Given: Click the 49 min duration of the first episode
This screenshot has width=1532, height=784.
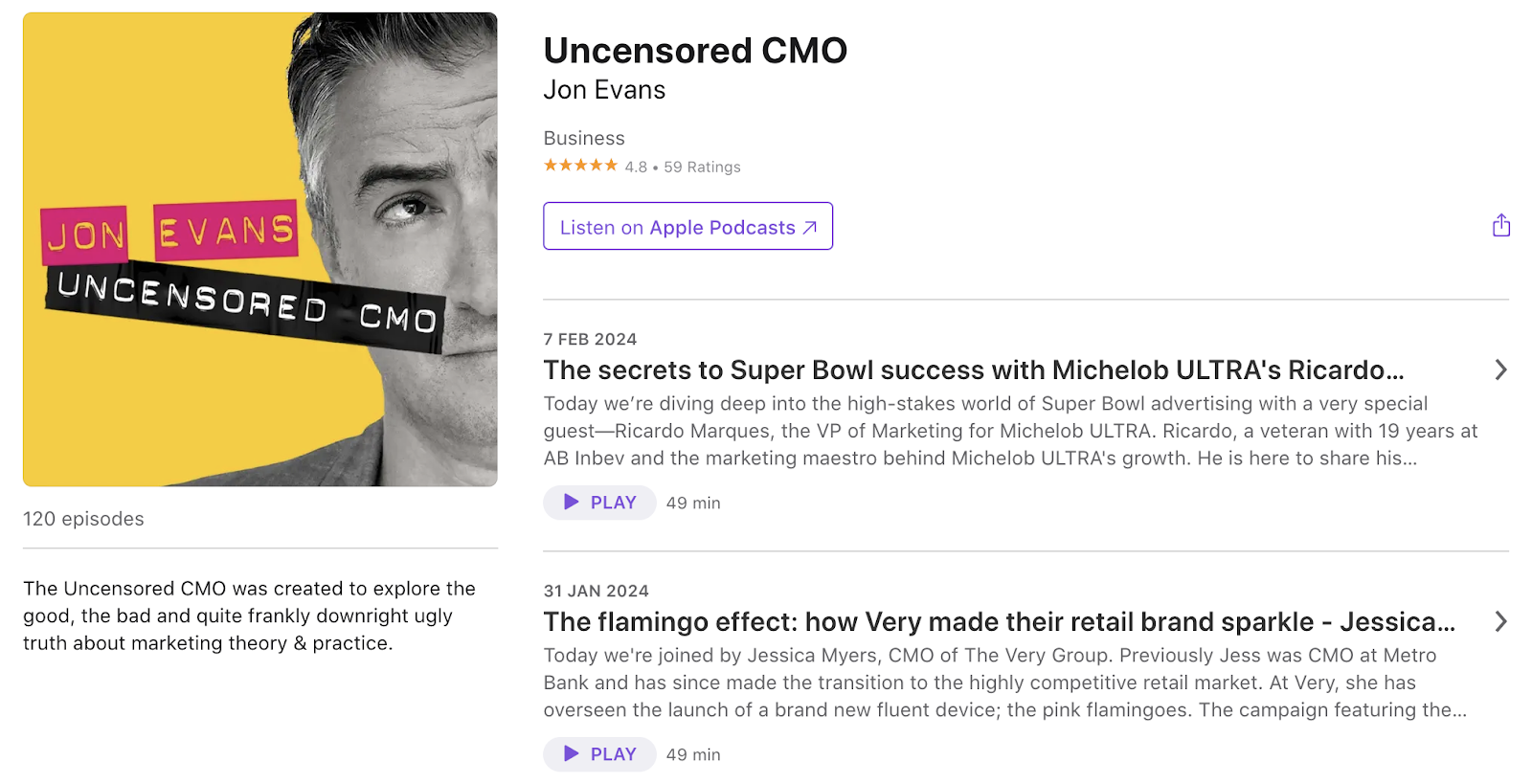Looking at the screenshot, I should click(x=692, y=502).
